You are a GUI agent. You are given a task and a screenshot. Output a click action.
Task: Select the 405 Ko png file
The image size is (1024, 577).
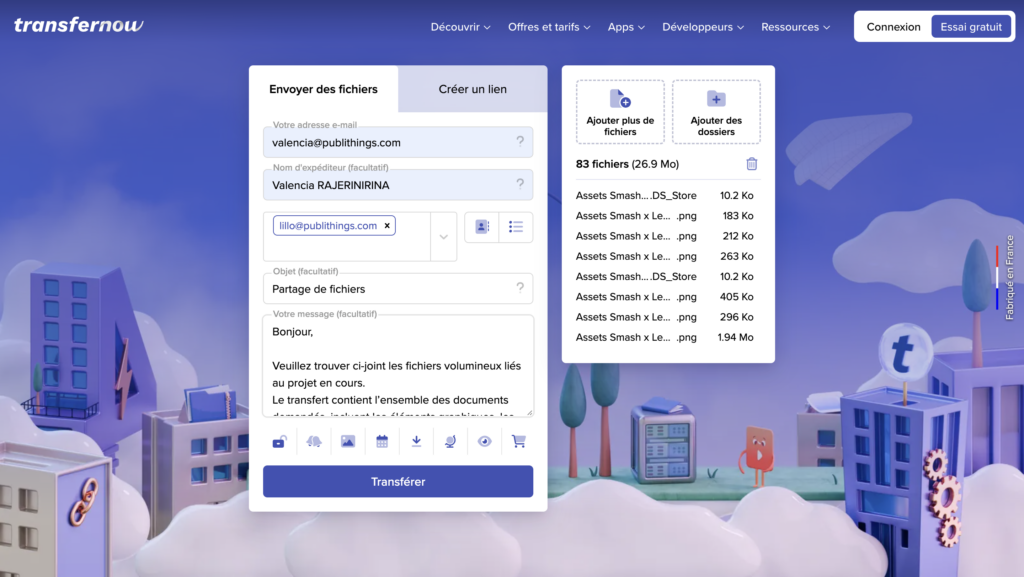click(x=665, y=296)
